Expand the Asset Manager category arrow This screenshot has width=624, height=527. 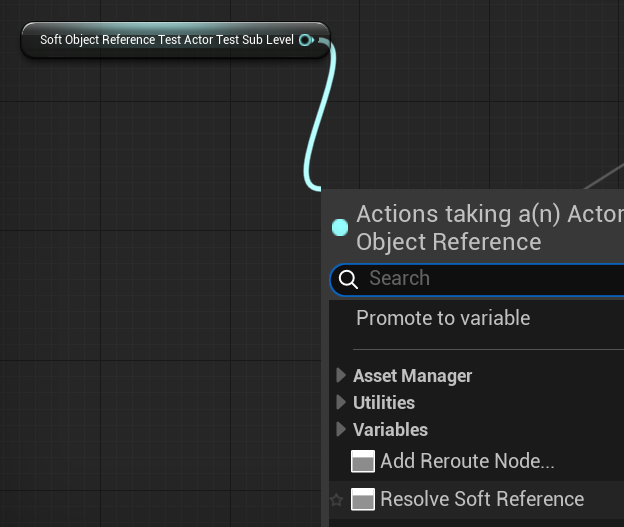point(341,376)
